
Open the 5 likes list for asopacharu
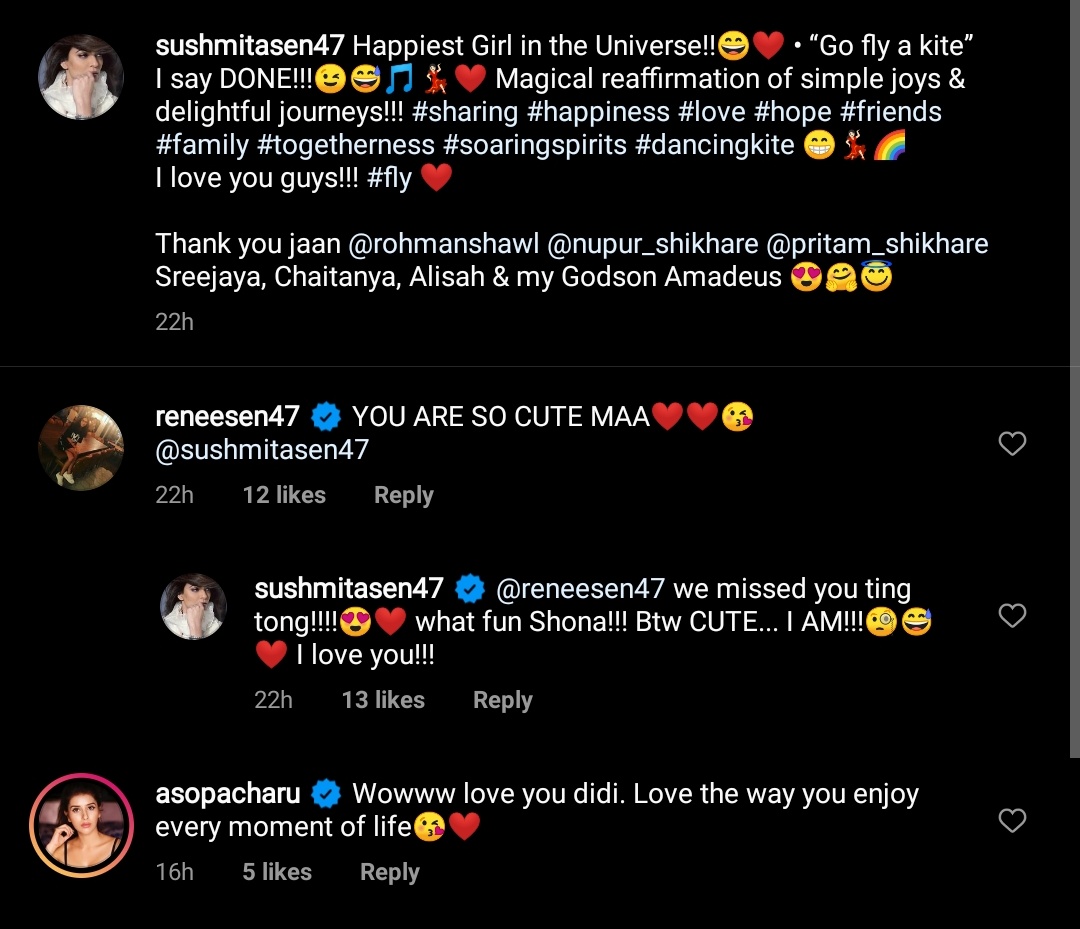coord(277,872)
